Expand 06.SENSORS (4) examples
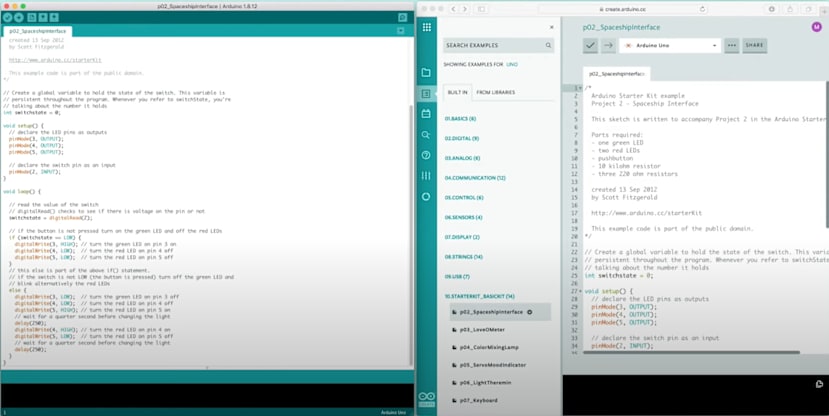 [x=463, y=217]
